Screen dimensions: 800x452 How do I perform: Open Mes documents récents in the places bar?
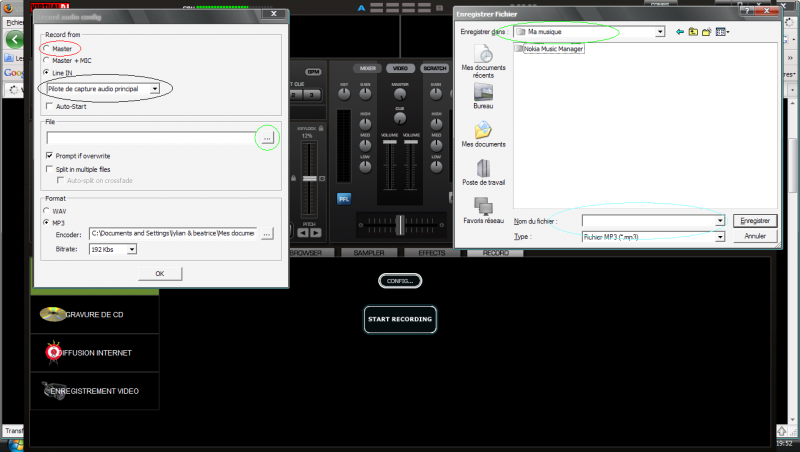coord(483,62)
